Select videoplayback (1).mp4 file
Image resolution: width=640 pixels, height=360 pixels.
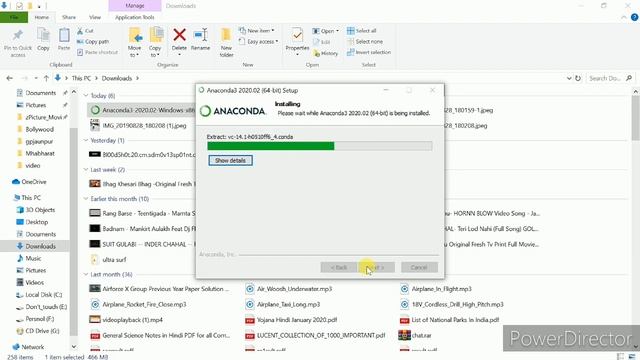tap(126, 320)
